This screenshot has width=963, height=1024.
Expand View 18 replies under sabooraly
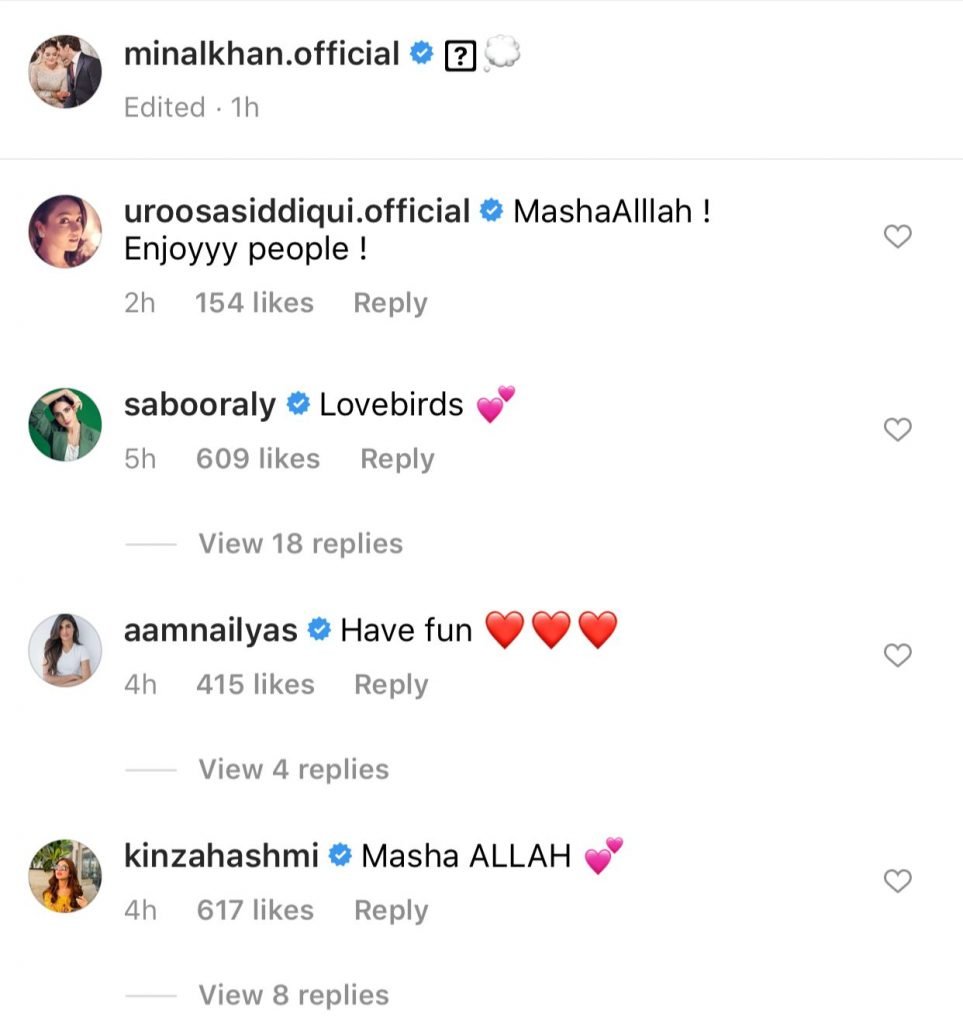[x=300, y=544]
